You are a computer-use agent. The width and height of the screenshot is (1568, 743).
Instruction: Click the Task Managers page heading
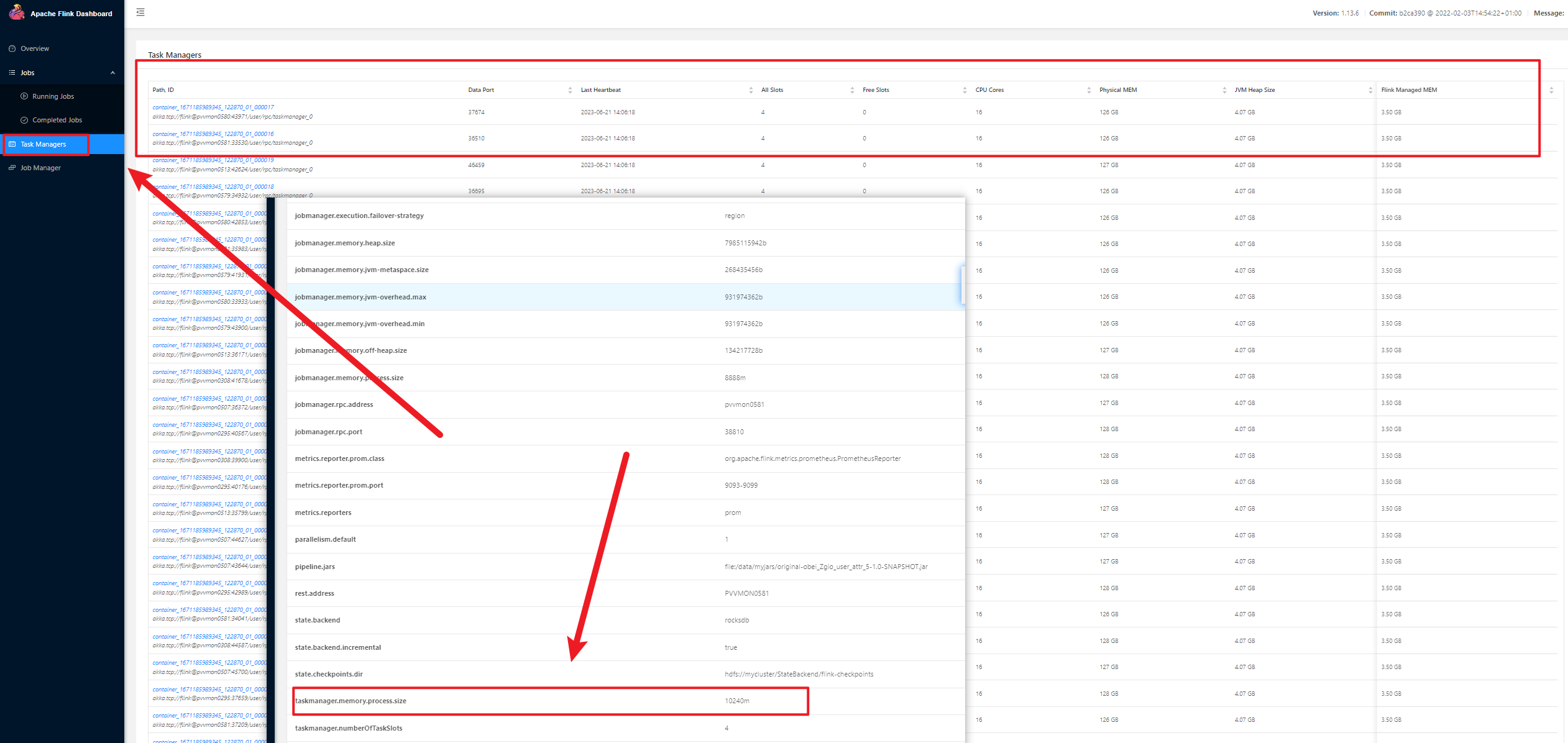(x=175, y=55)
